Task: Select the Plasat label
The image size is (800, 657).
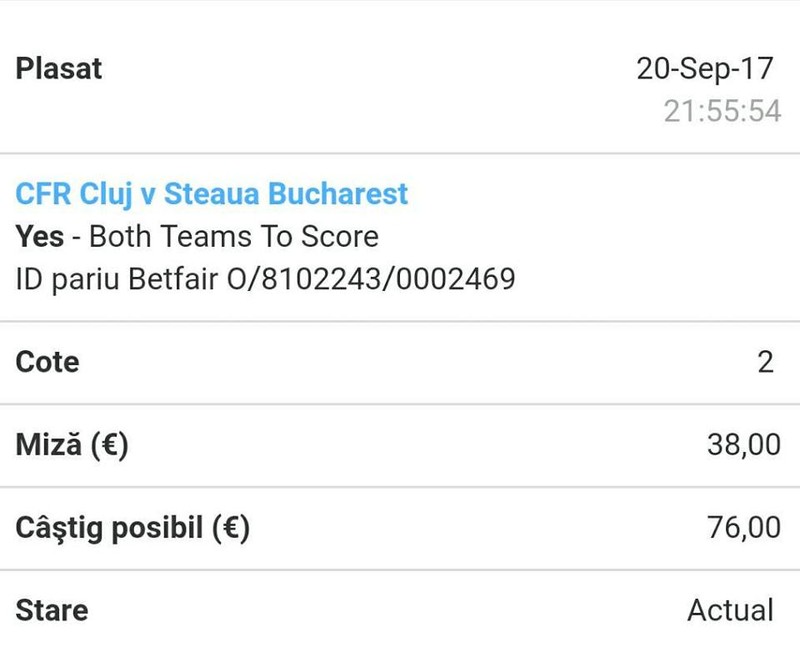Action: click(59, 68)
